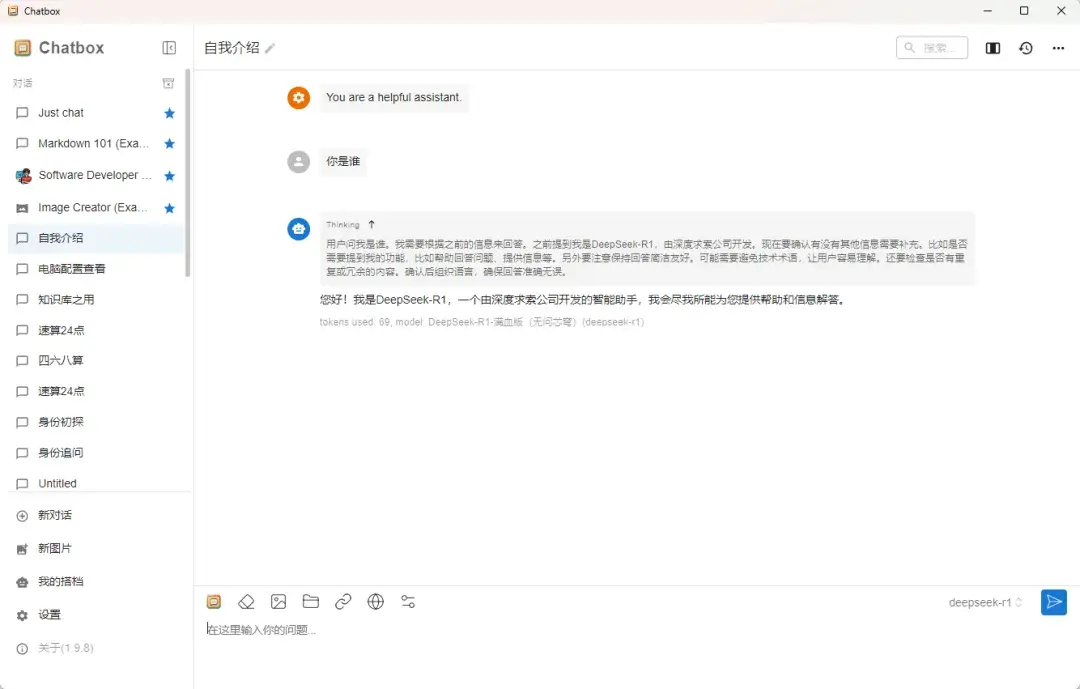This screenshot has width=1080, height=689.
Task: Unstar the Markdown 101 conversation
Action: [169, 143]
